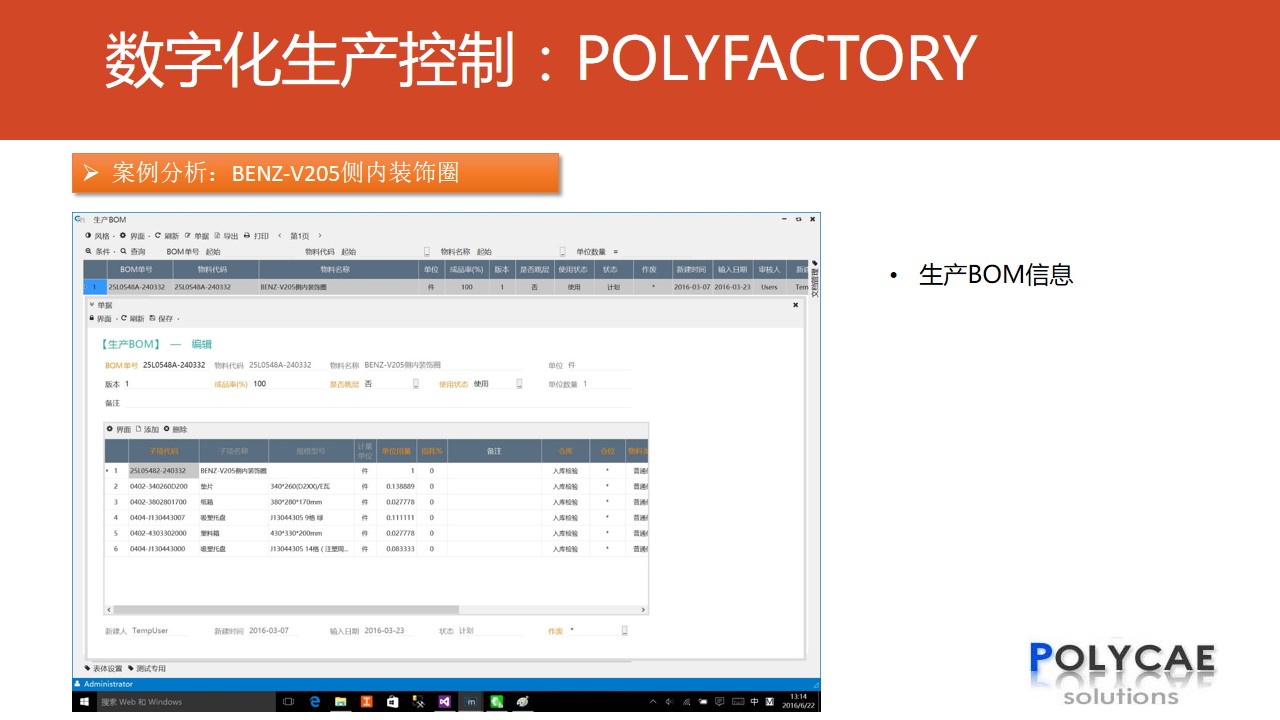Click 添加 to add a sub-item row
The height and width of the screenshot is (720, 1280).
147,429
